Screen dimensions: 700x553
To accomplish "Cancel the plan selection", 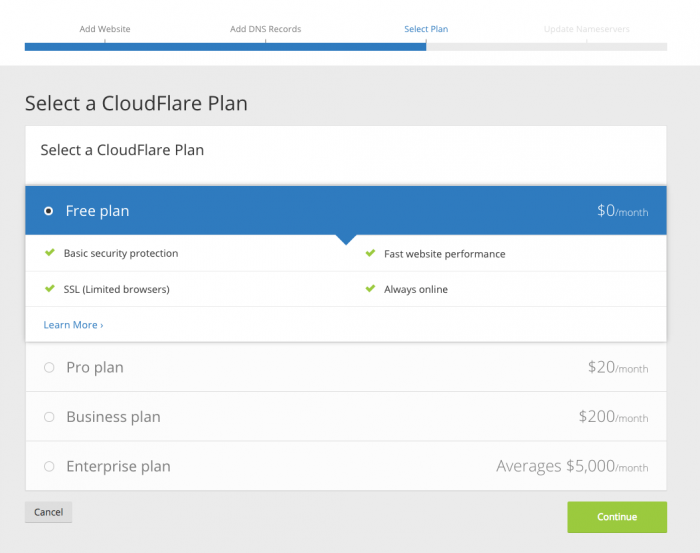I will point(49,512).
